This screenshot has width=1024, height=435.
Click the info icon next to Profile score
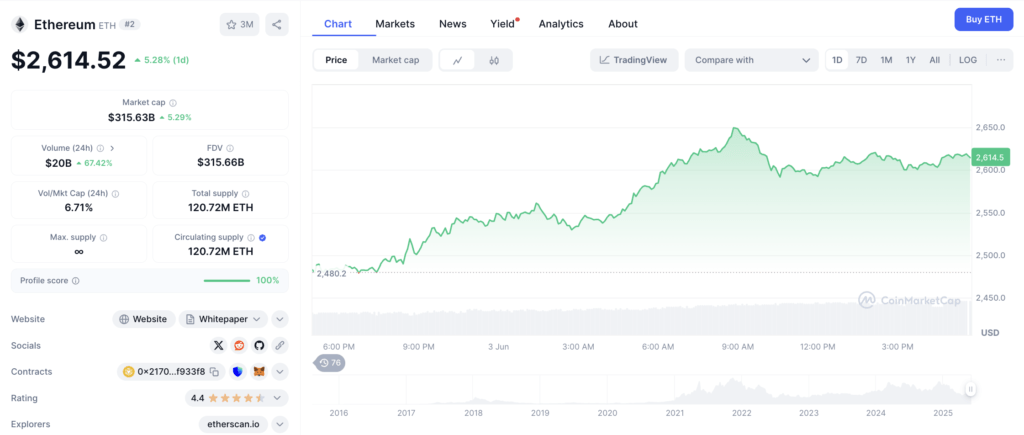(x=76, y=281)
